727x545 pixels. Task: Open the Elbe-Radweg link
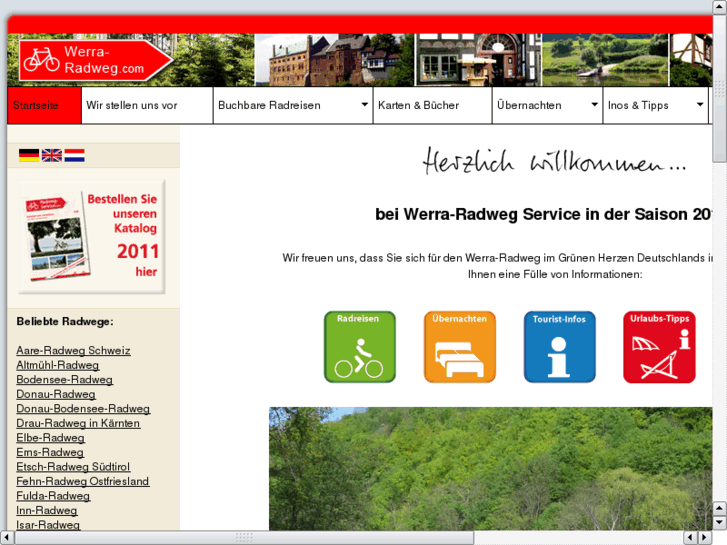pyautogui.click(x=50, y=437)
